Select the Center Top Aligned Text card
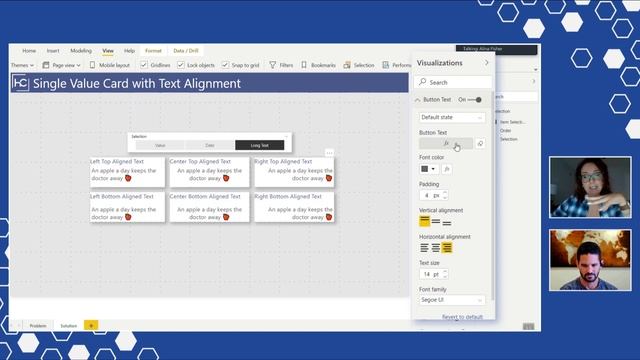Image resolution: width=640 pixels, height=360 pixels. point(209,172)
